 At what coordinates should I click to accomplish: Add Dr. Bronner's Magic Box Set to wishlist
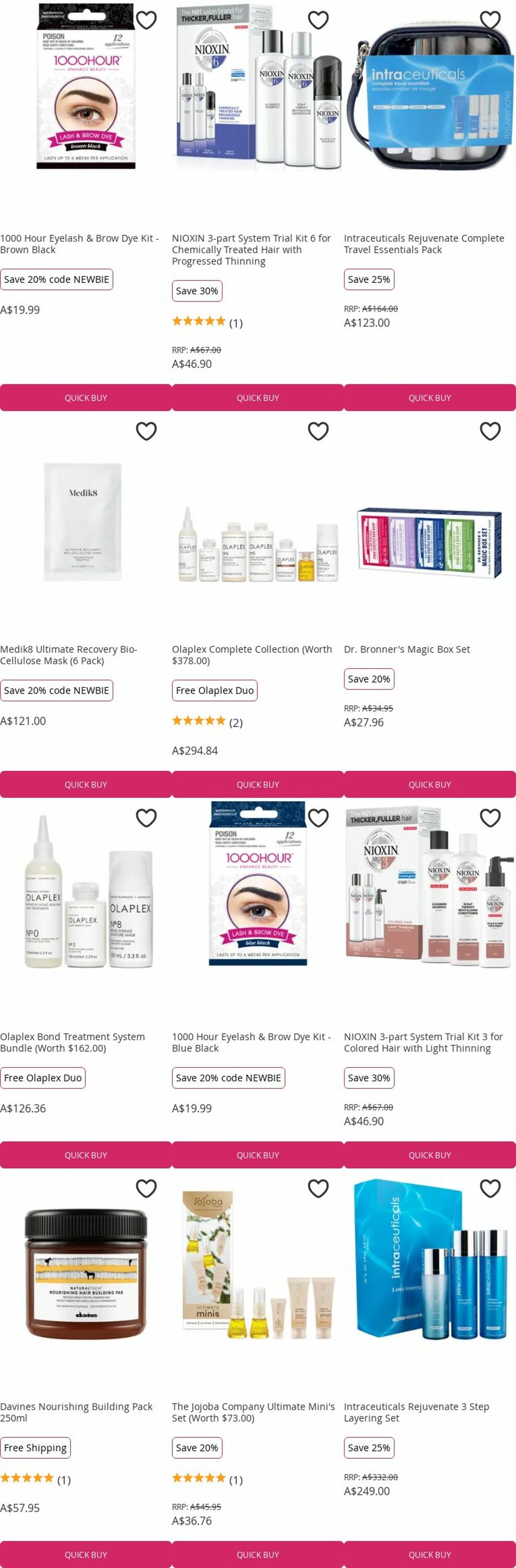490,431
